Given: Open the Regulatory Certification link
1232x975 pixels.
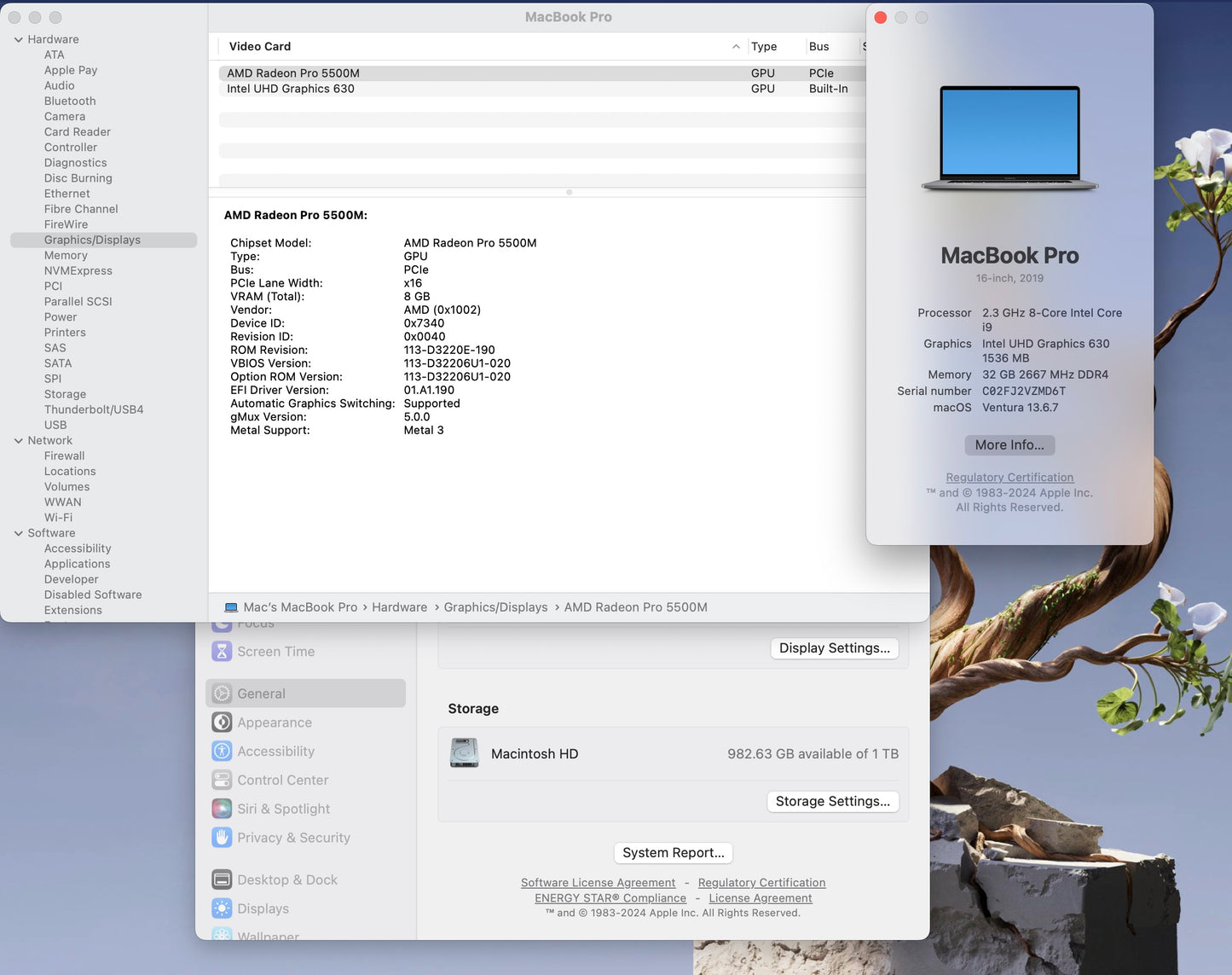Looking at the screenshot, I should (1009, 477).
